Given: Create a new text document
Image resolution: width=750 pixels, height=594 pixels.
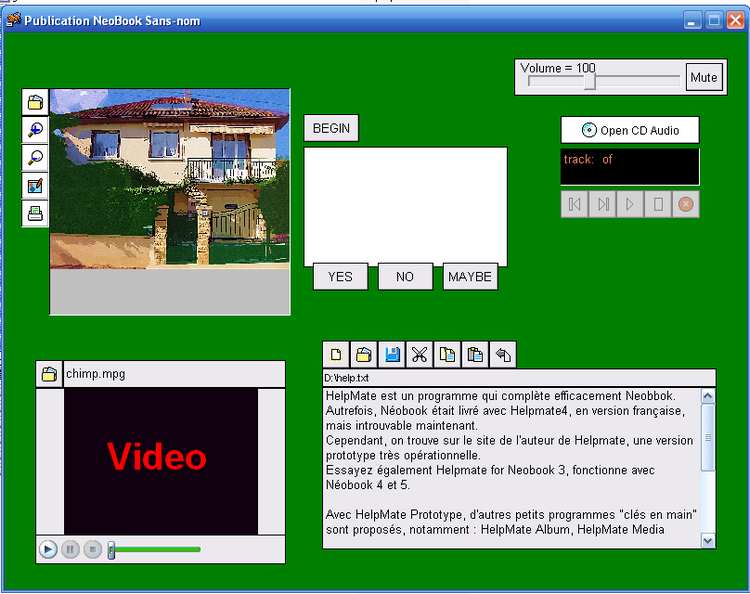Looking at the screenshot, I should pyautogui.click(x=336, y=354).
